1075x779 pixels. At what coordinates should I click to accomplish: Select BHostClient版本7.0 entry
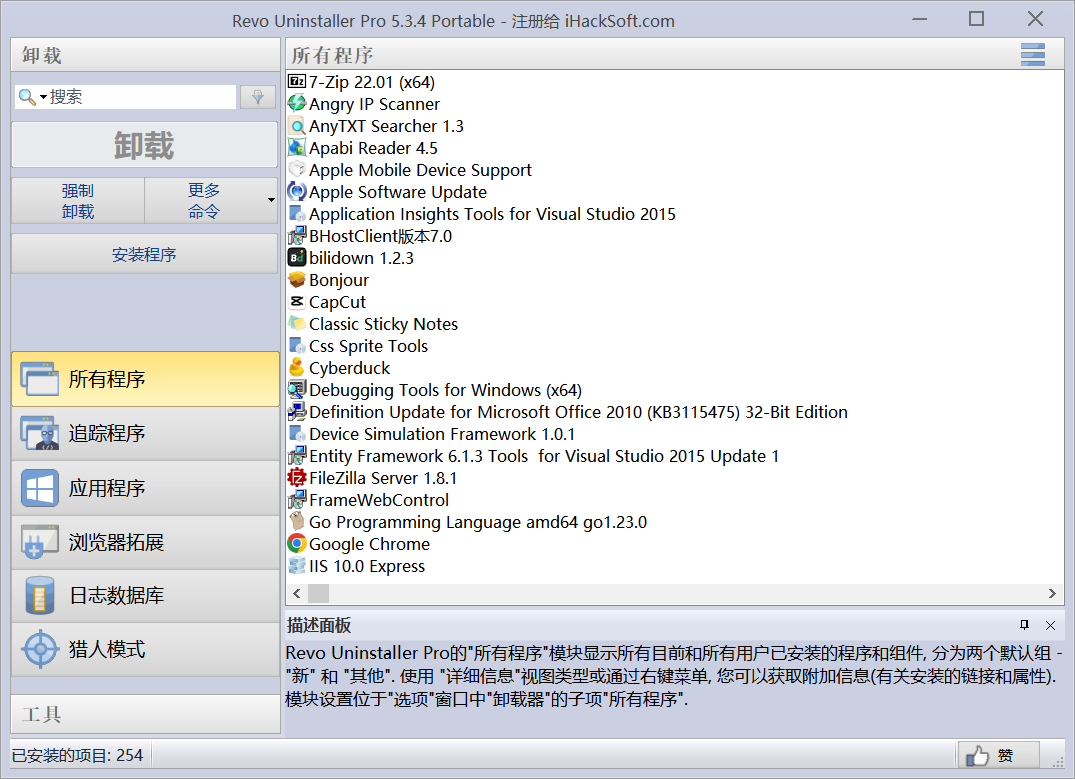click(x=381, y=236)
